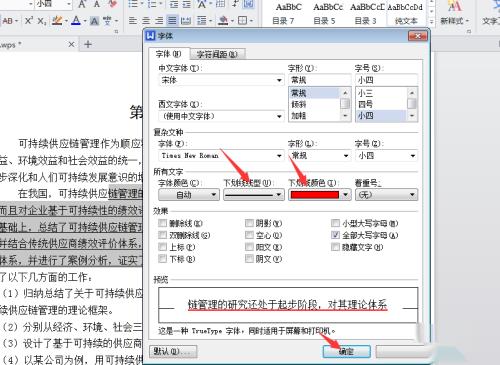Check the 阴影 shadow checkbox
Viewport: 500px width, 365px height.
click(249, 223)
